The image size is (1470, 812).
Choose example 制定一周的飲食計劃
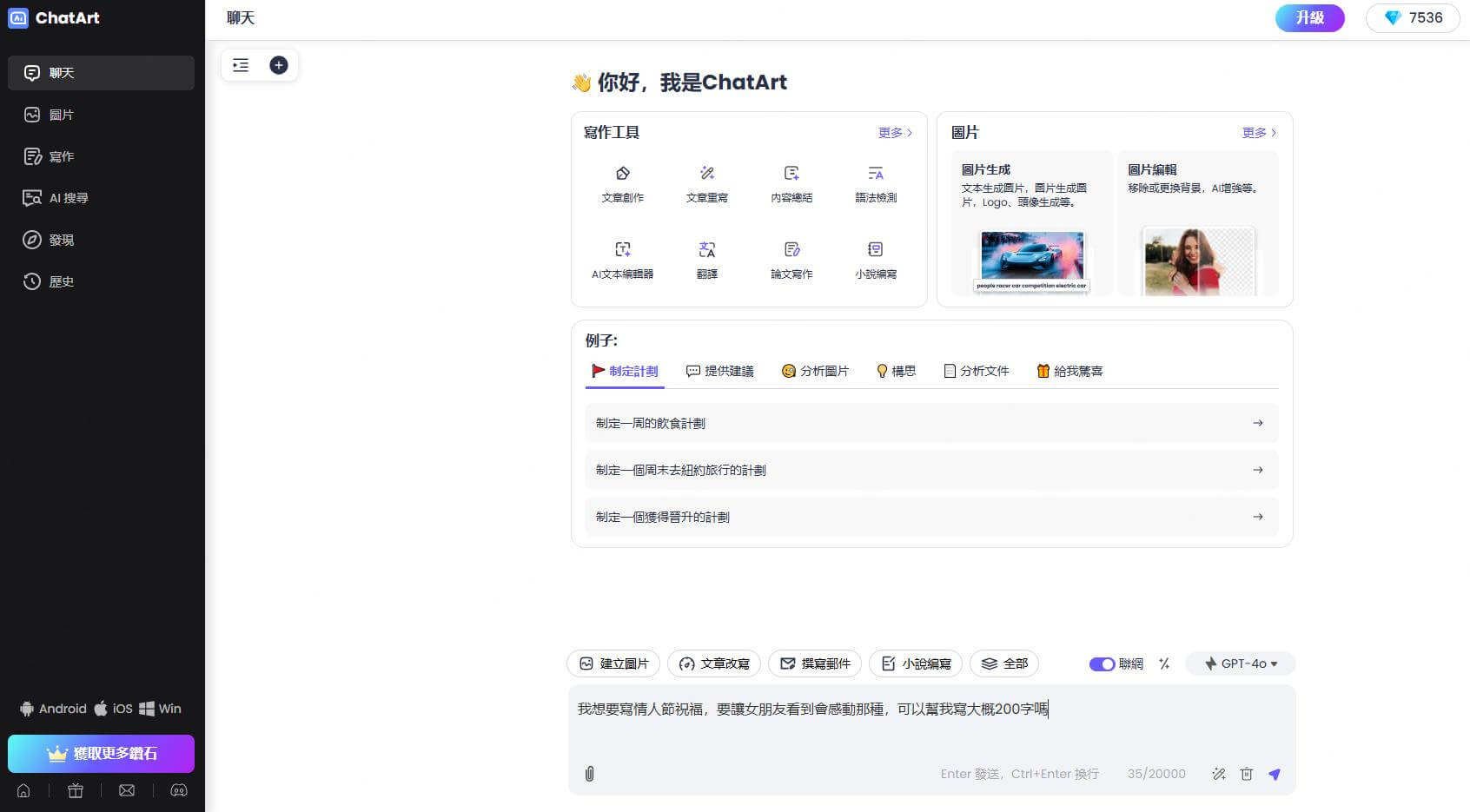pyautogui.click(x=931, y=423)
